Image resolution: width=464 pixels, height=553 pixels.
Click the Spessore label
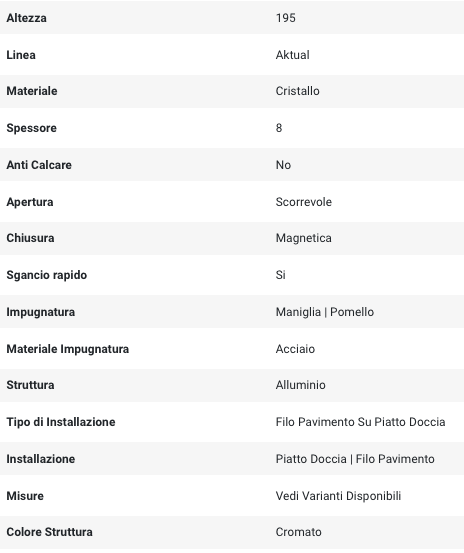[31, 128]
